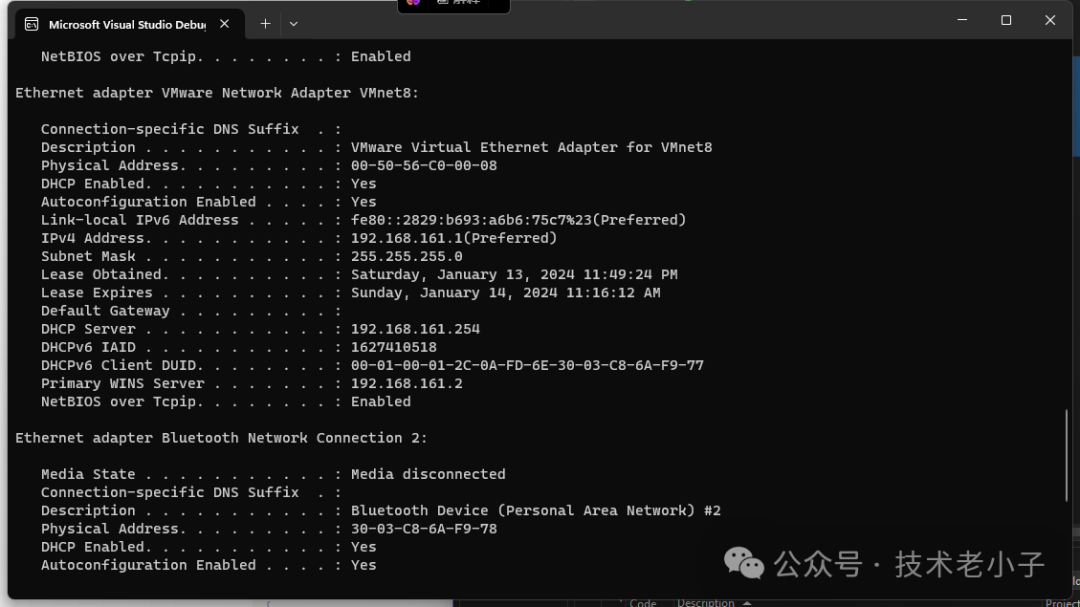Click the Media disconnected status text
The height and width of the screenshot is (607, 1080).
(428, 474)
